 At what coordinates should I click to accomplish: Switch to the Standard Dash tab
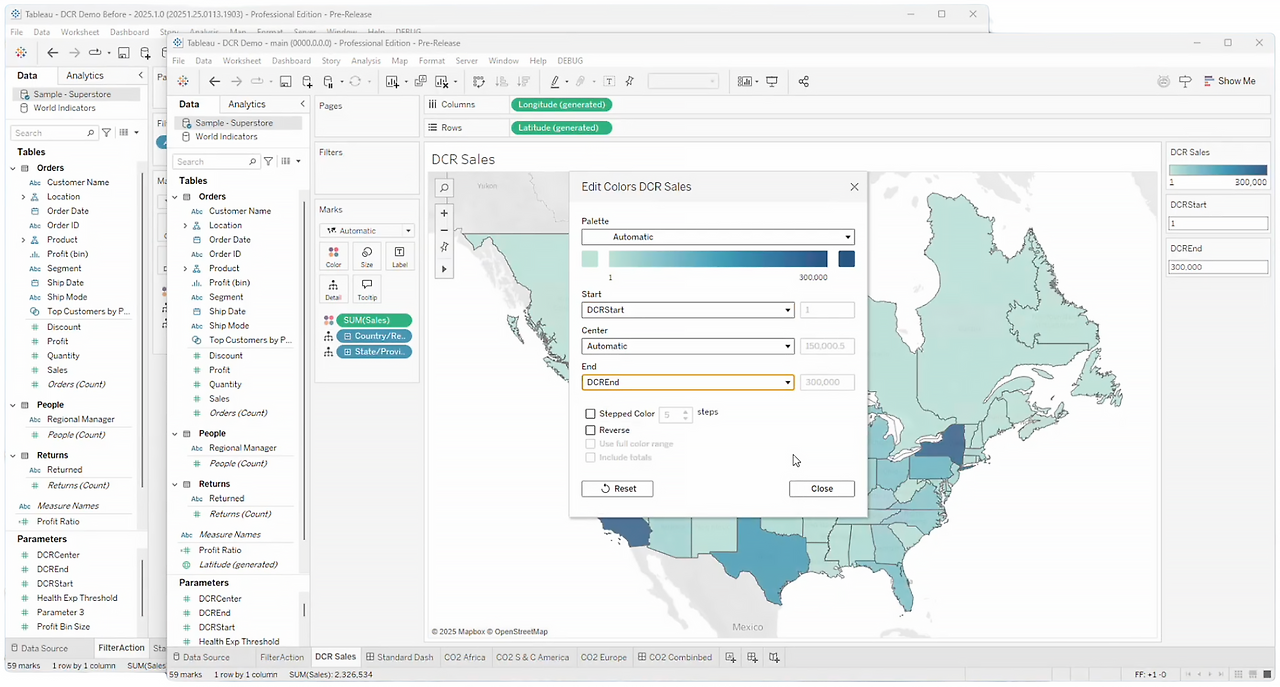[399, 657]
